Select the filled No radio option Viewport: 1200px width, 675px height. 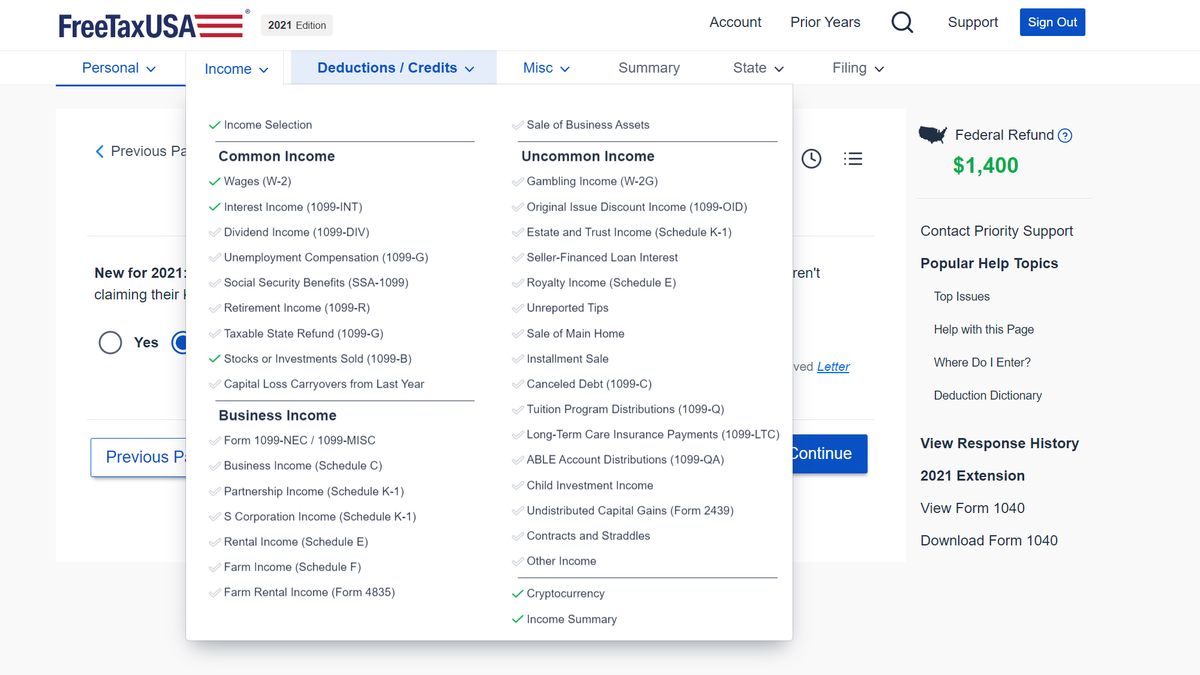(183, 342)
